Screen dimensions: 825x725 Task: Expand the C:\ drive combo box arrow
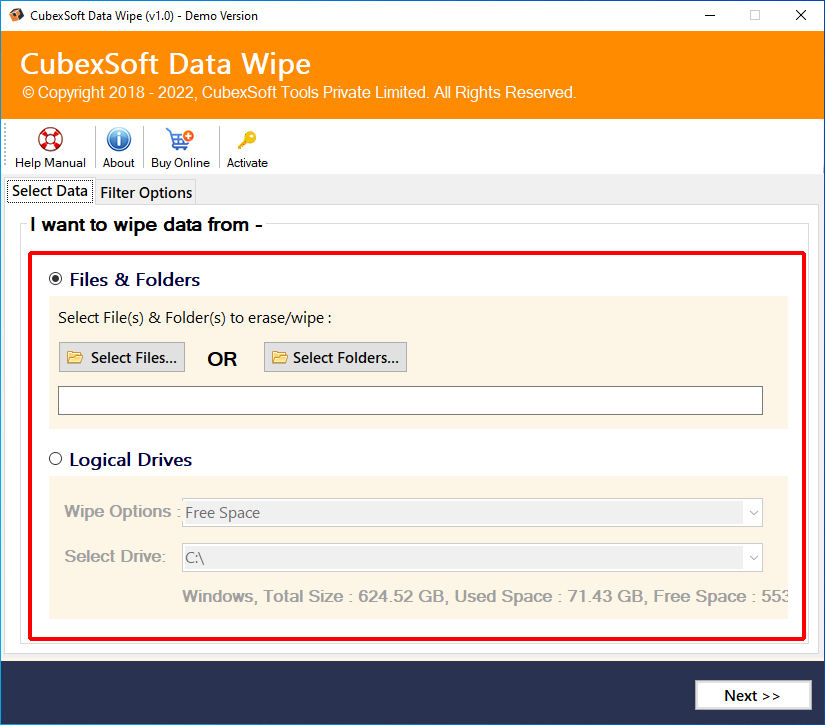click(x=752, y=557)
